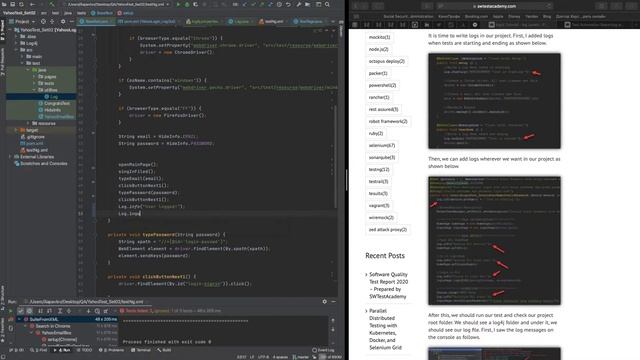
Task: Select pom.xml in project tree
Action: point(34,143)
